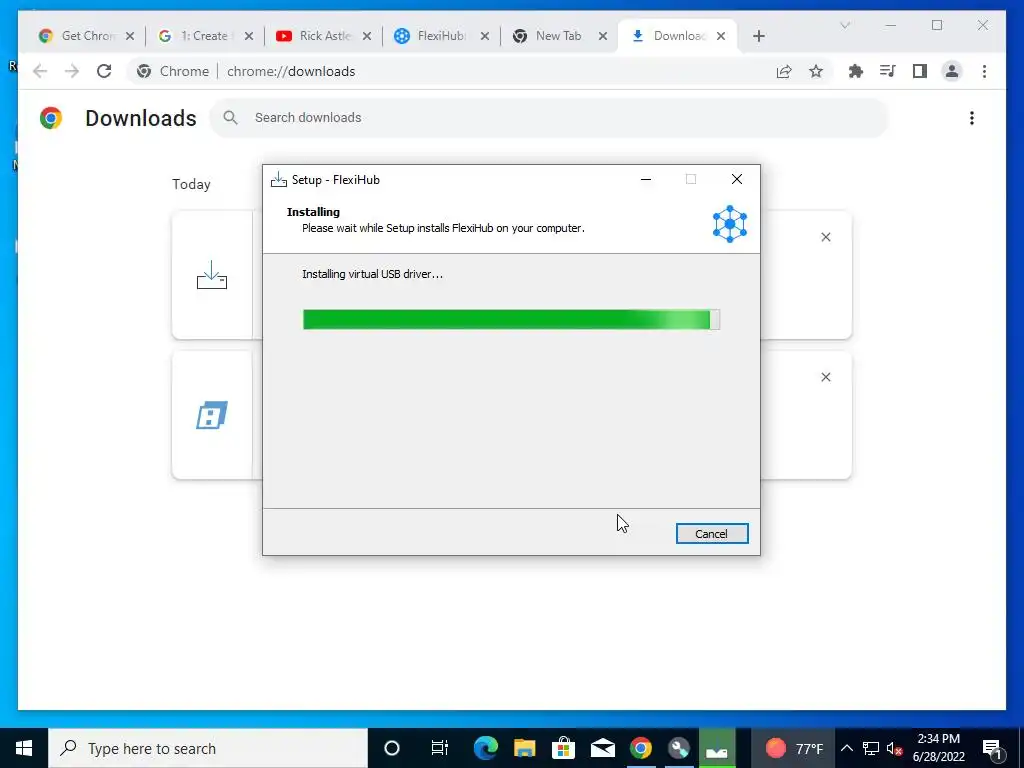This screenshot has height=768, width=1024.
Task: Click the setup installer icon in dialog title bar
Action: 279,180
